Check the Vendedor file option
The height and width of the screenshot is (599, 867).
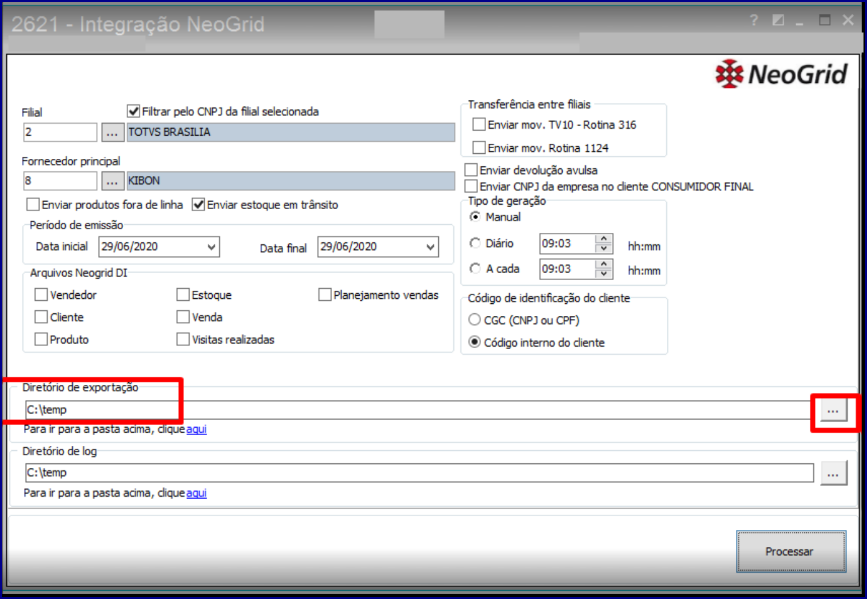pyautogui.click(x=41, y=295)
